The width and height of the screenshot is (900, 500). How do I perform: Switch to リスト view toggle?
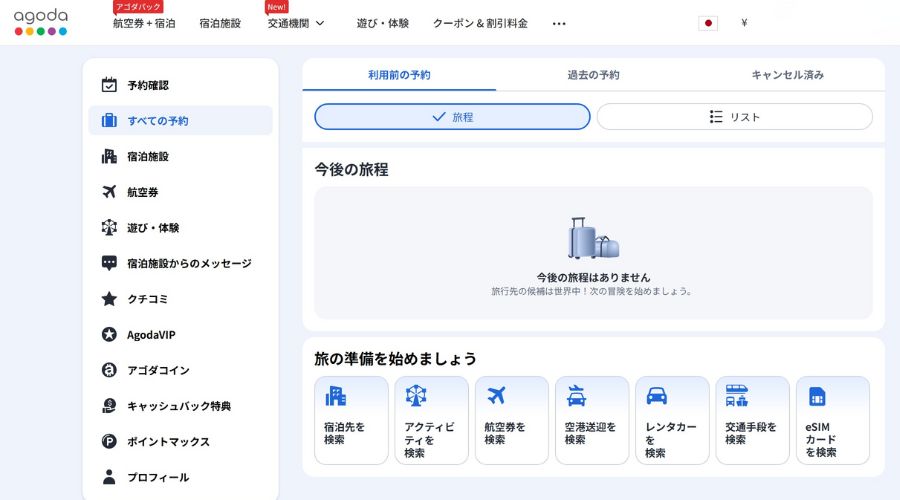pyautogui.click(x=735, y=117)
